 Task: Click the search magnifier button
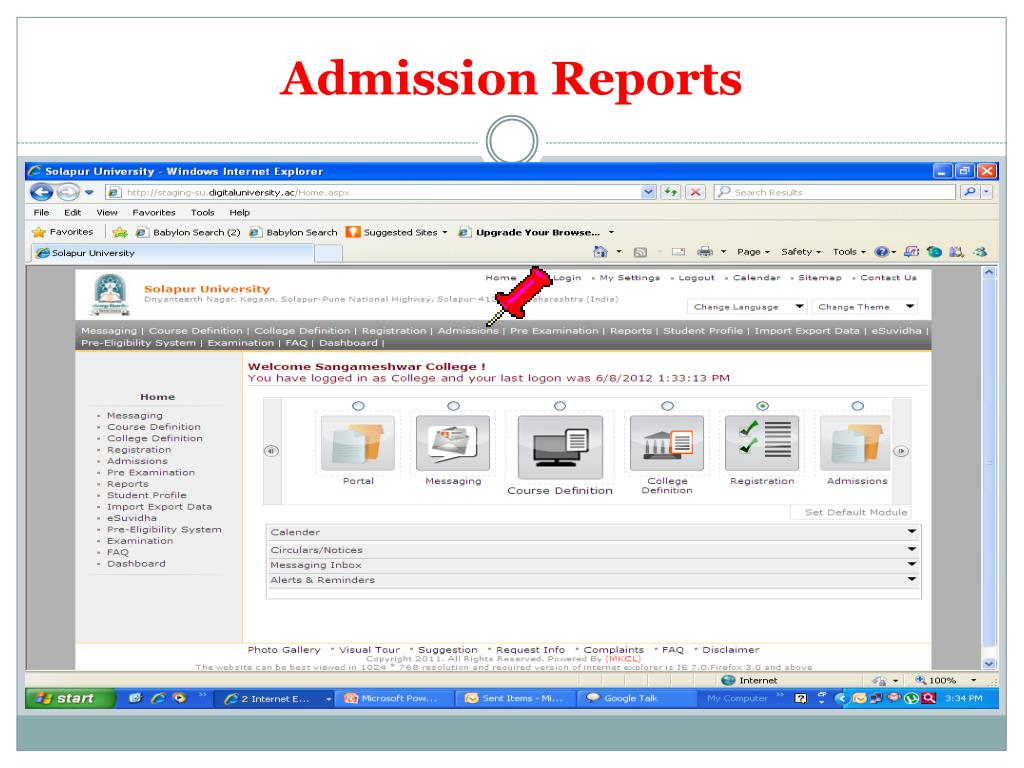click(x=970, y=192)
